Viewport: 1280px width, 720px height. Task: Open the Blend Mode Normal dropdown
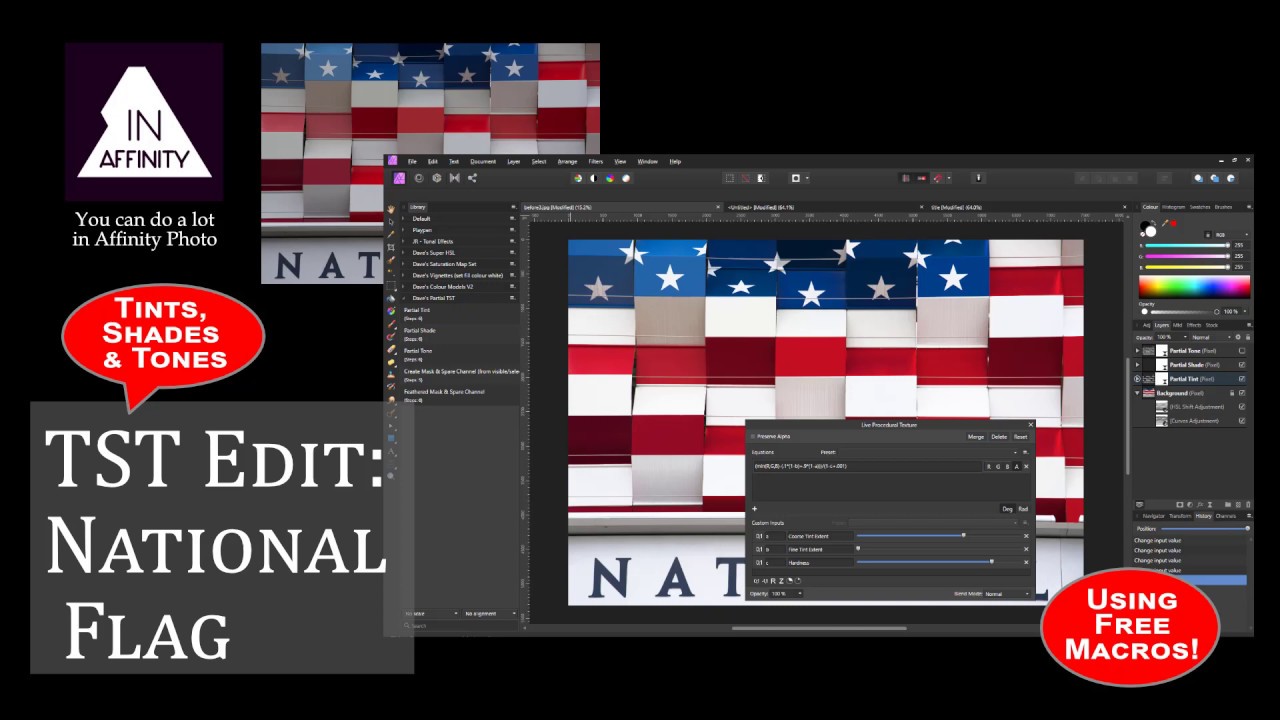tap(1005, 594)
